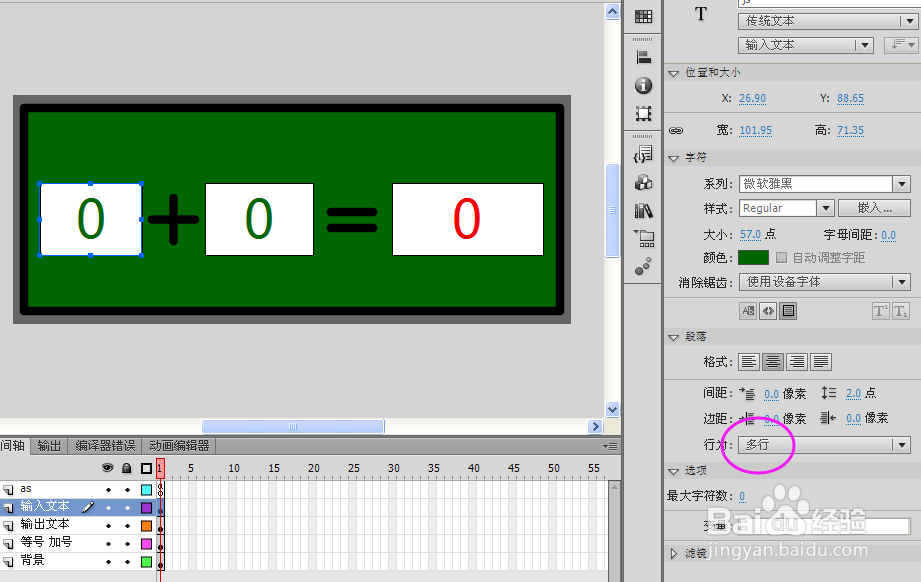Open the Info panel icon
This screenshot has width=921, height=582.
[x=643, y=85]
